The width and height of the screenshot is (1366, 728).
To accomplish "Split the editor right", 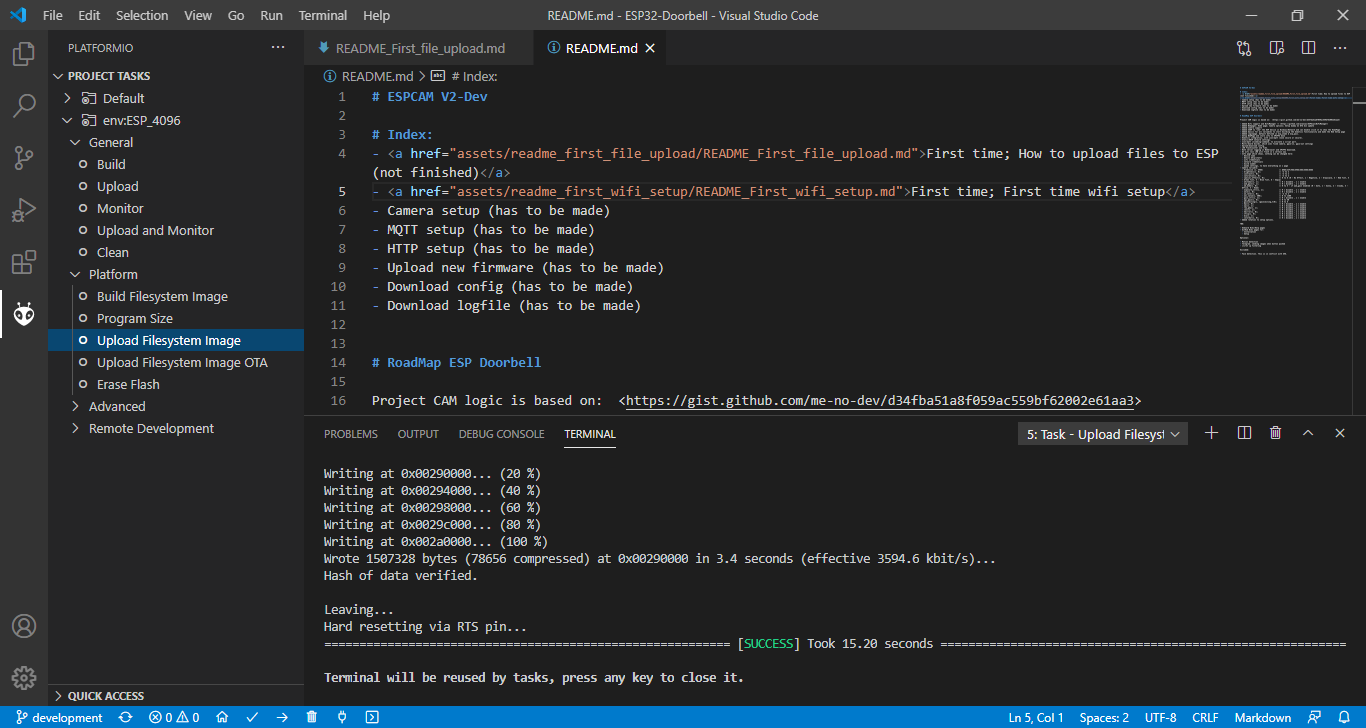I will tap(1308, 47).
